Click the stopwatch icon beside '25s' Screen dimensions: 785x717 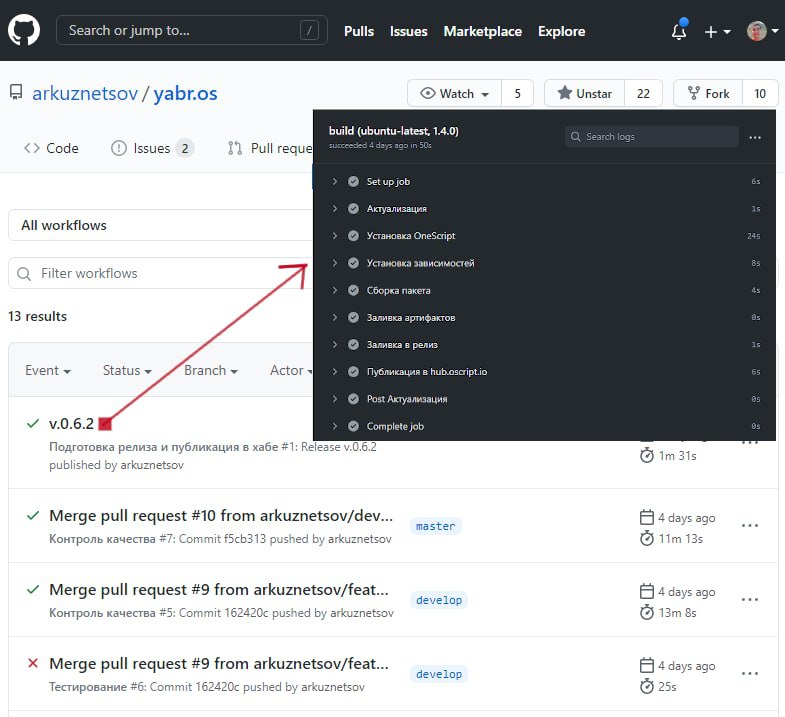(647, 686)
